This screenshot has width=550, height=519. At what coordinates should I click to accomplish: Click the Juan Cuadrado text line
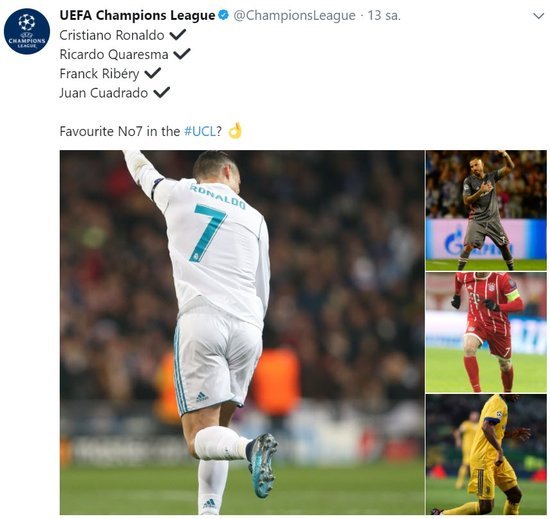click(104, 93)
